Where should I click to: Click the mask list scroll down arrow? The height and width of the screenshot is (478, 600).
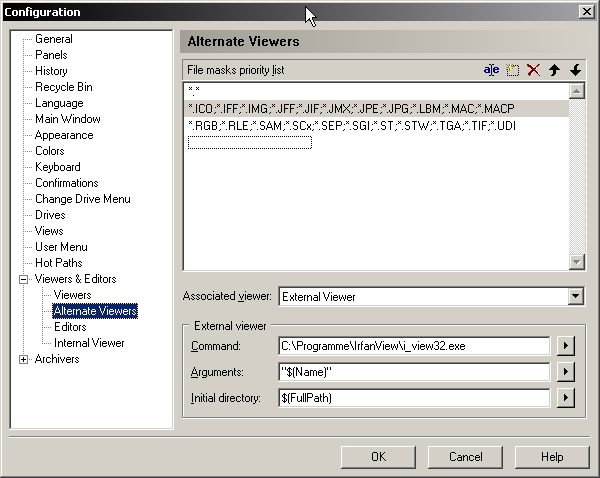coord(577,262)
